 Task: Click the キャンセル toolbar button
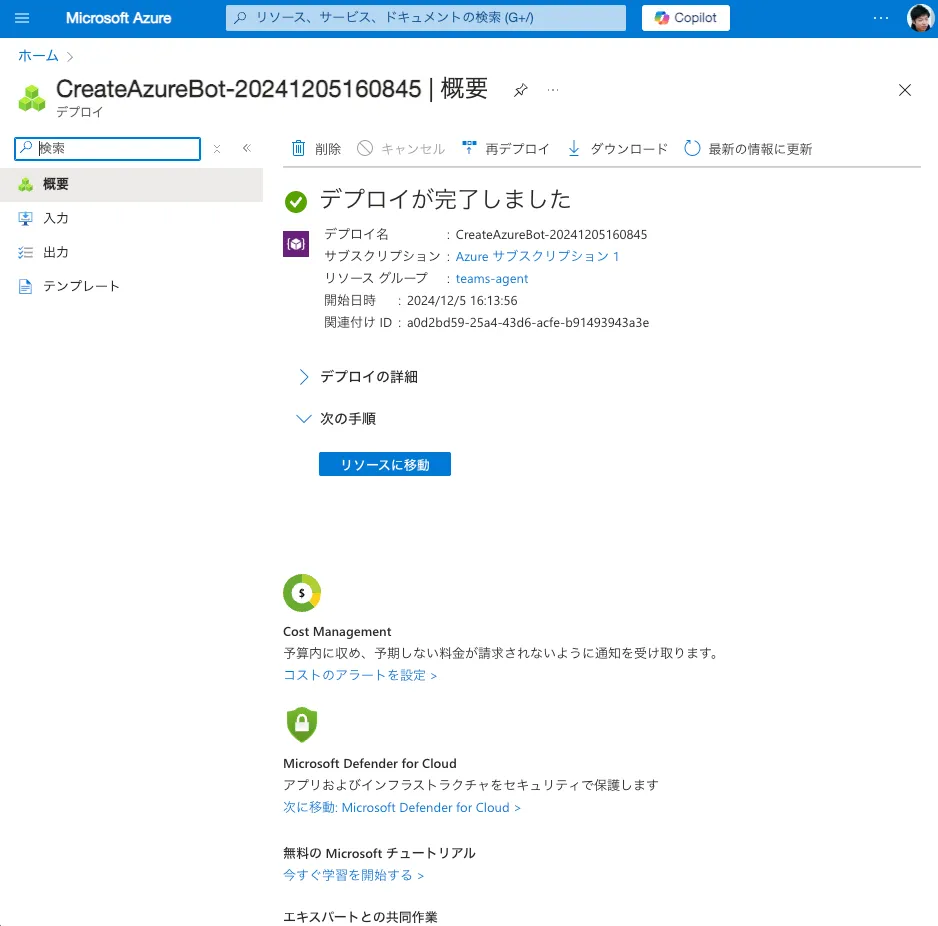coord(401,148)
